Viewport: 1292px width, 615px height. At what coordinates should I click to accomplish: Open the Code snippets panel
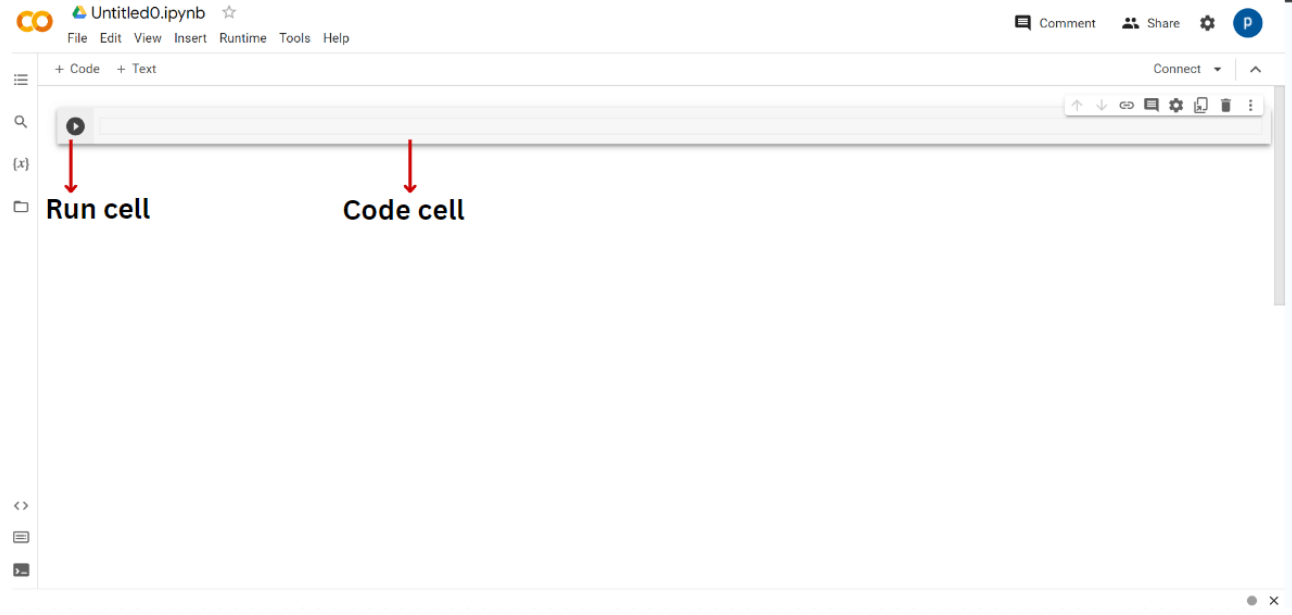tap(21, 505)
